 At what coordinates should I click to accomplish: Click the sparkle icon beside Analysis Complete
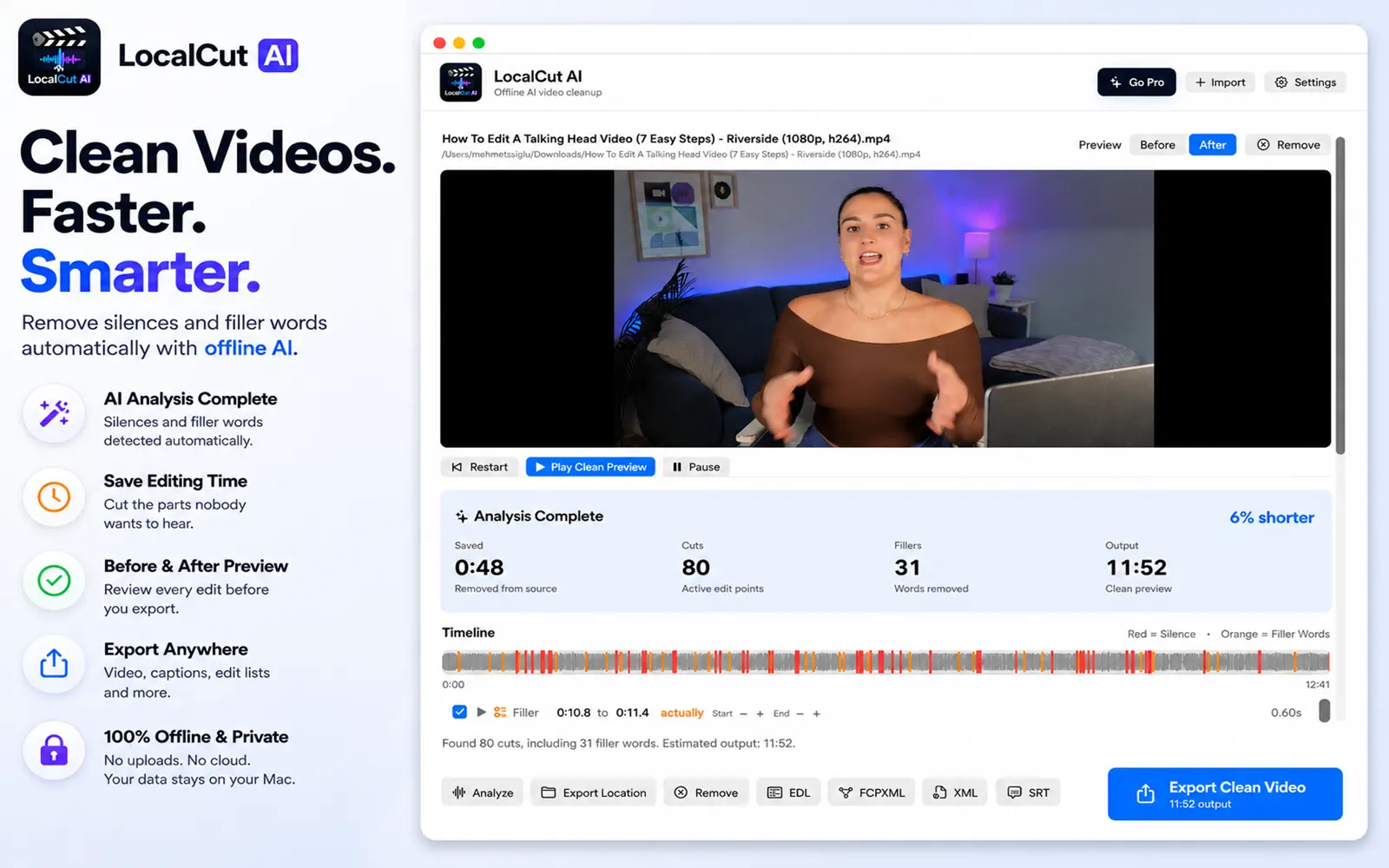coord(462,516)
